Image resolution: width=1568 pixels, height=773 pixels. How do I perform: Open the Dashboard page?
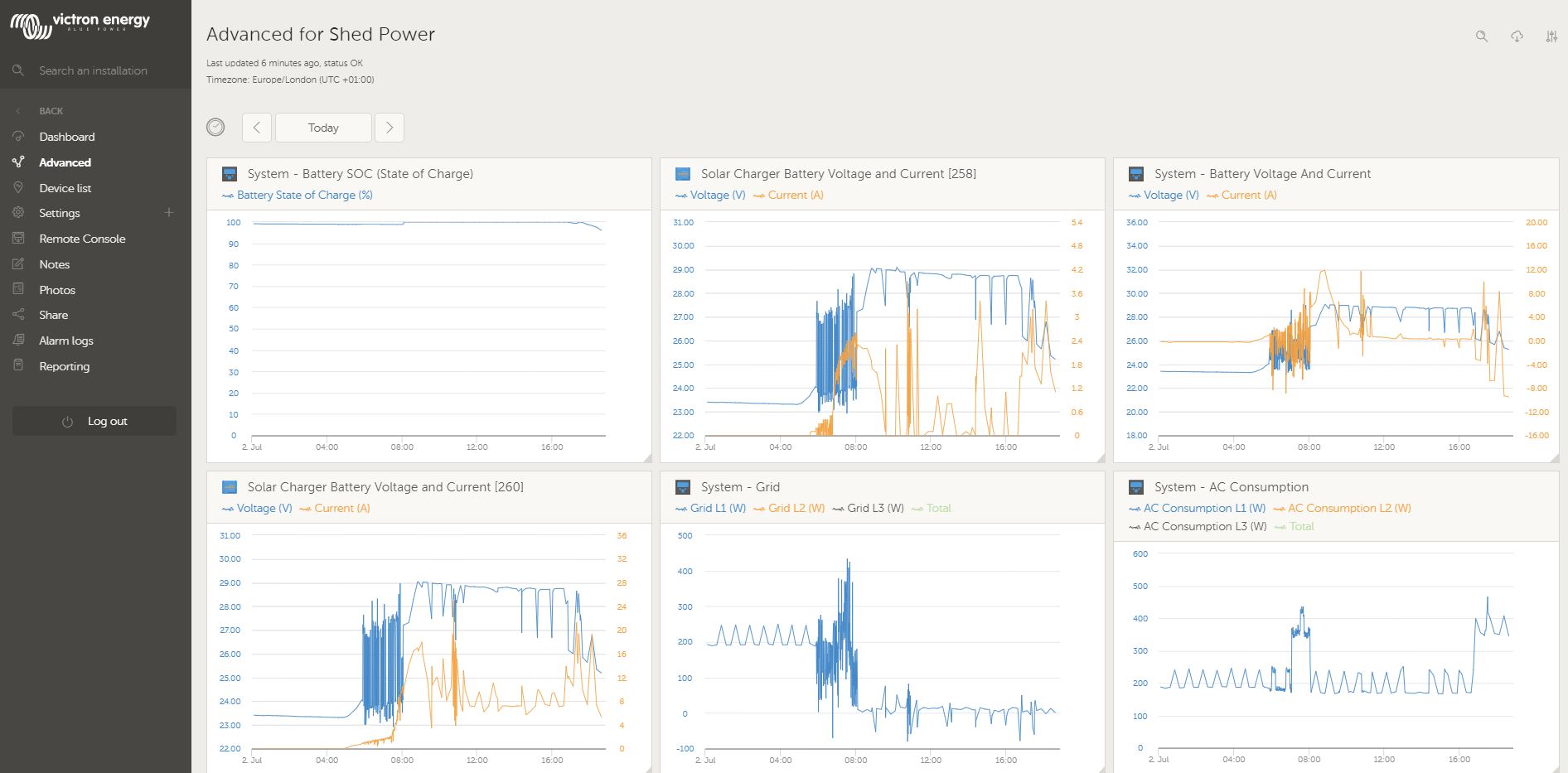click(x=66, y=137)
